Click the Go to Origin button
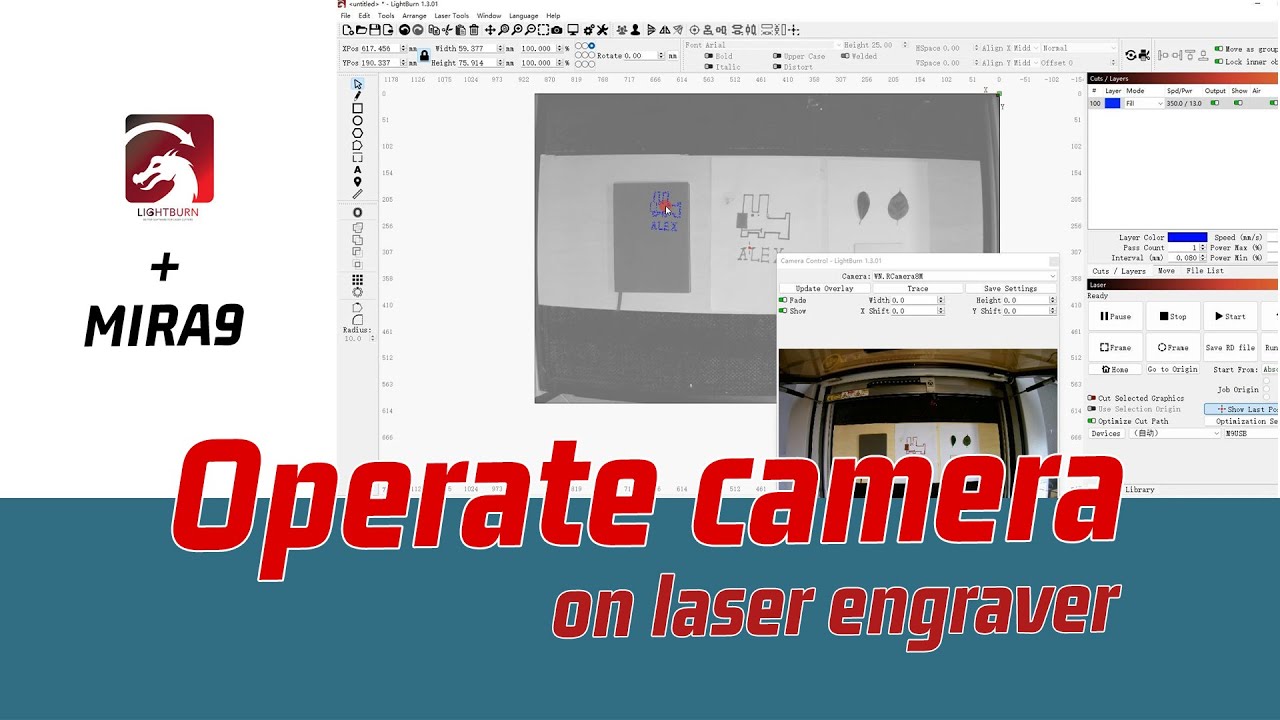1280x720 pixels. coord(1172,369)
